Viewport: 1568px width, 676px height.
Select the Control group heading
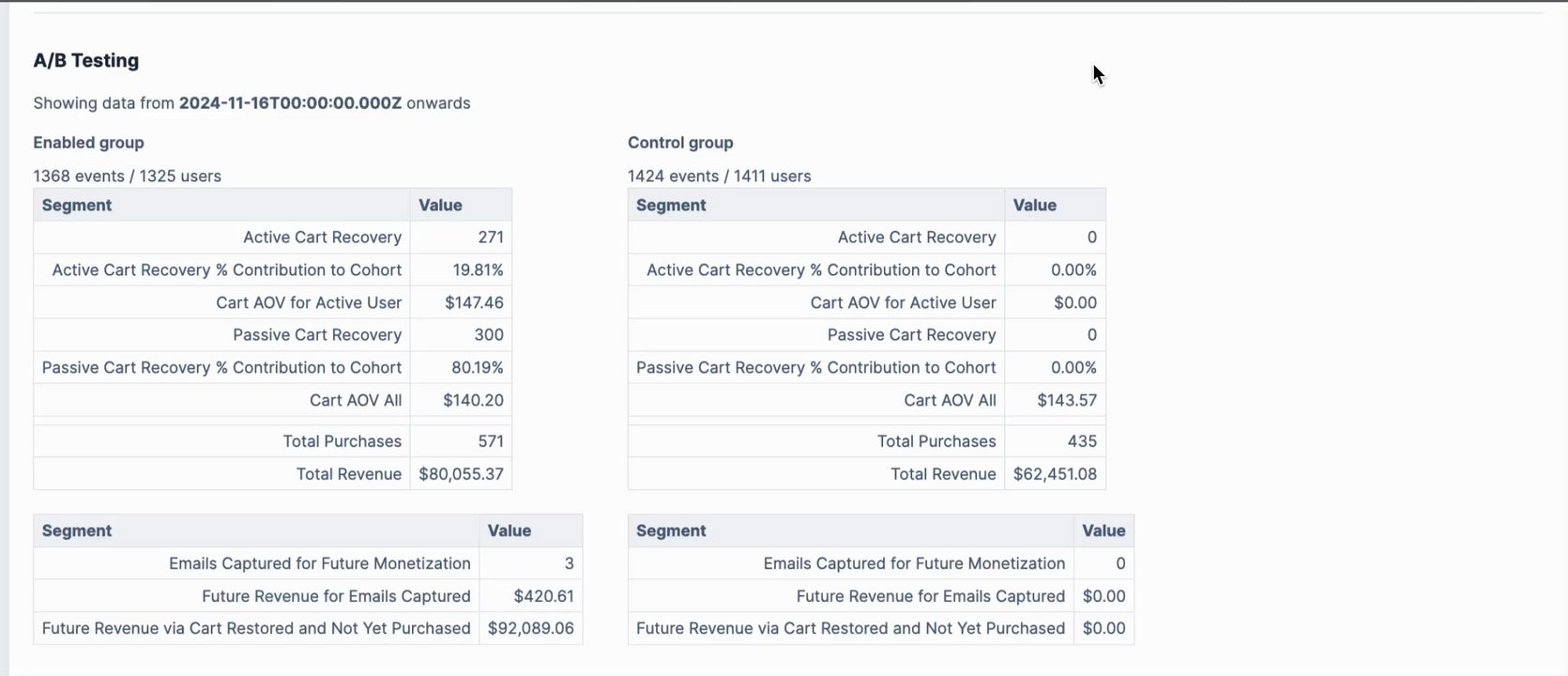click(x=680, y=143)
